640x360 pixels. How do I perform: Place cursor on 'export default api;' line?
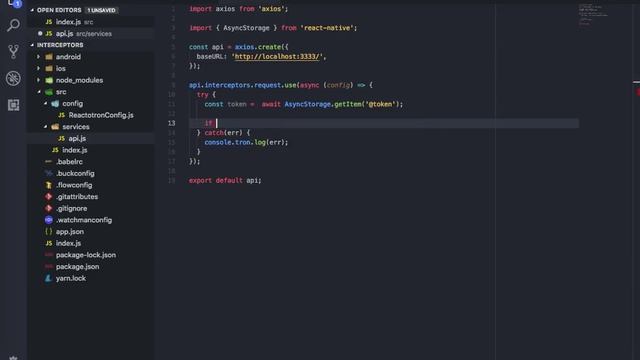(225, 180)
